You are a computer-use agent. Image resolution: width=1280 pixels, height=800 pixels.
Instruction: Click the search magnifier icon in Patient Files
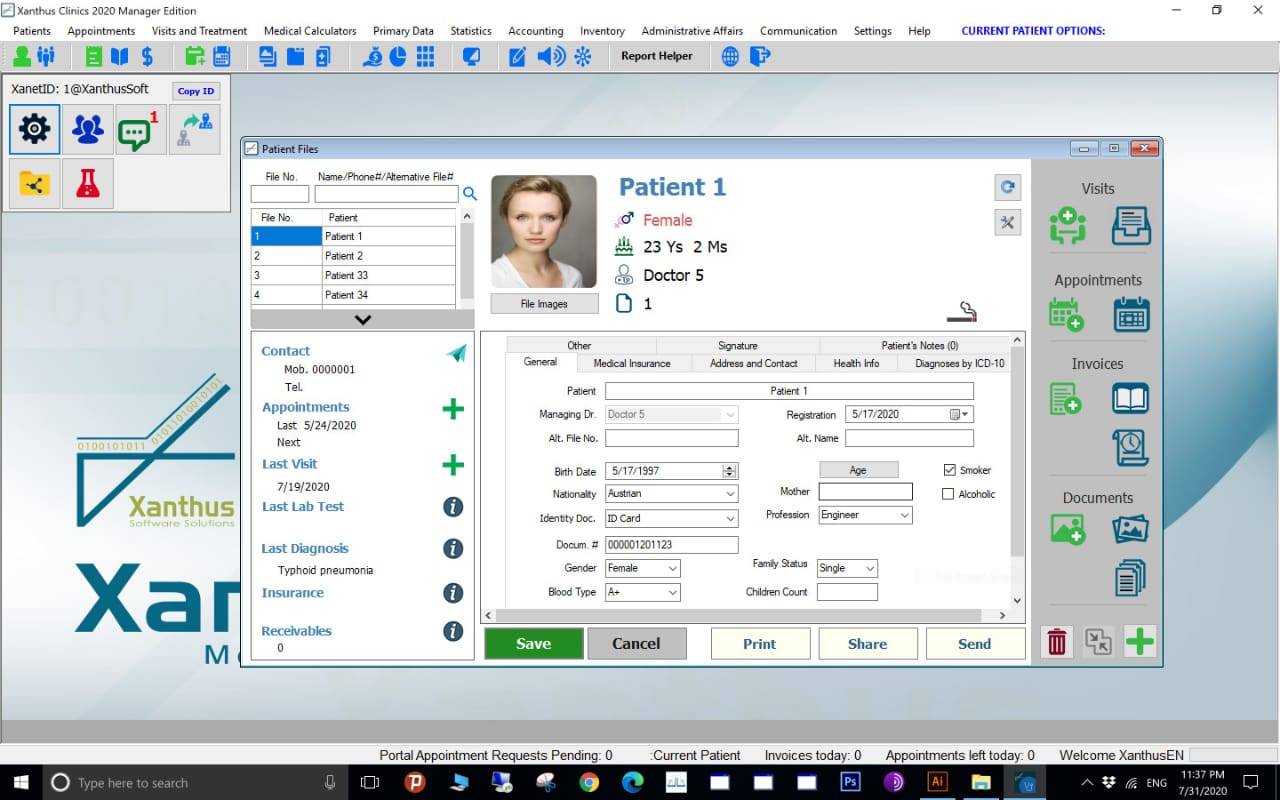point(470,194)
